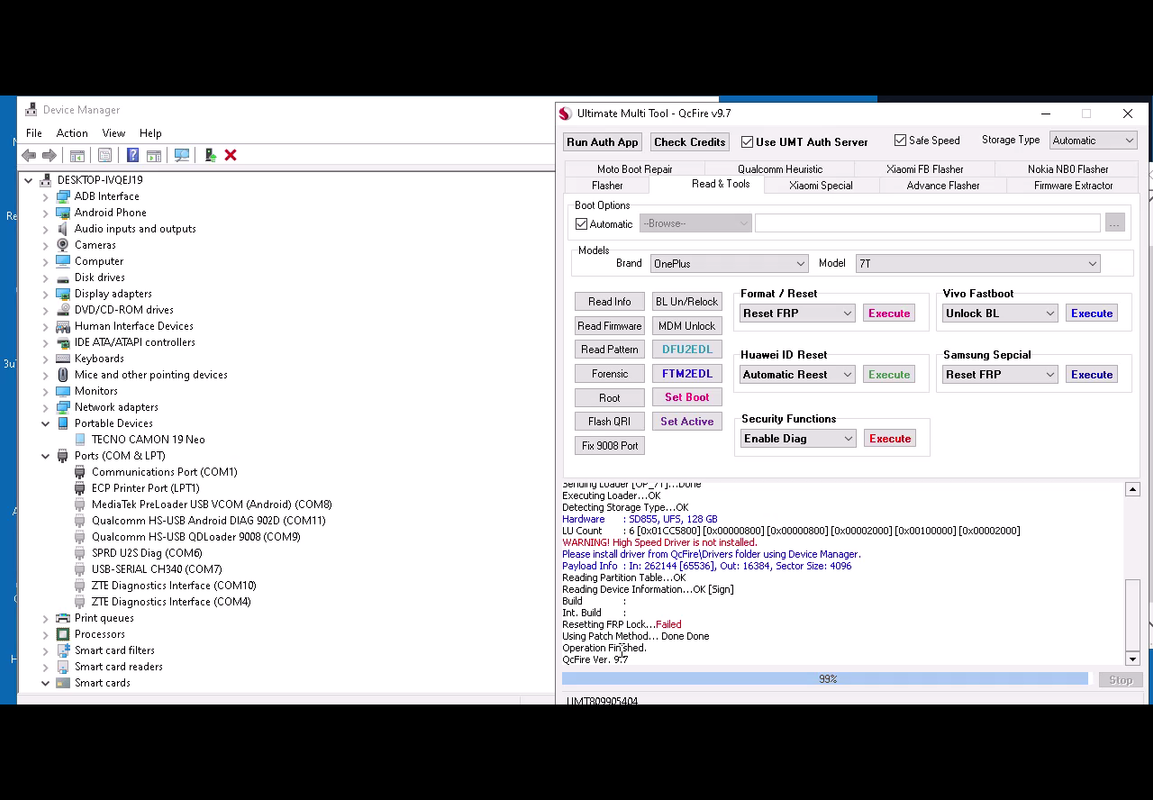Image resolution: width=1153 pixels, height=800 pixels.
Task: Click the Check Credits button
Action: [690, 142]
